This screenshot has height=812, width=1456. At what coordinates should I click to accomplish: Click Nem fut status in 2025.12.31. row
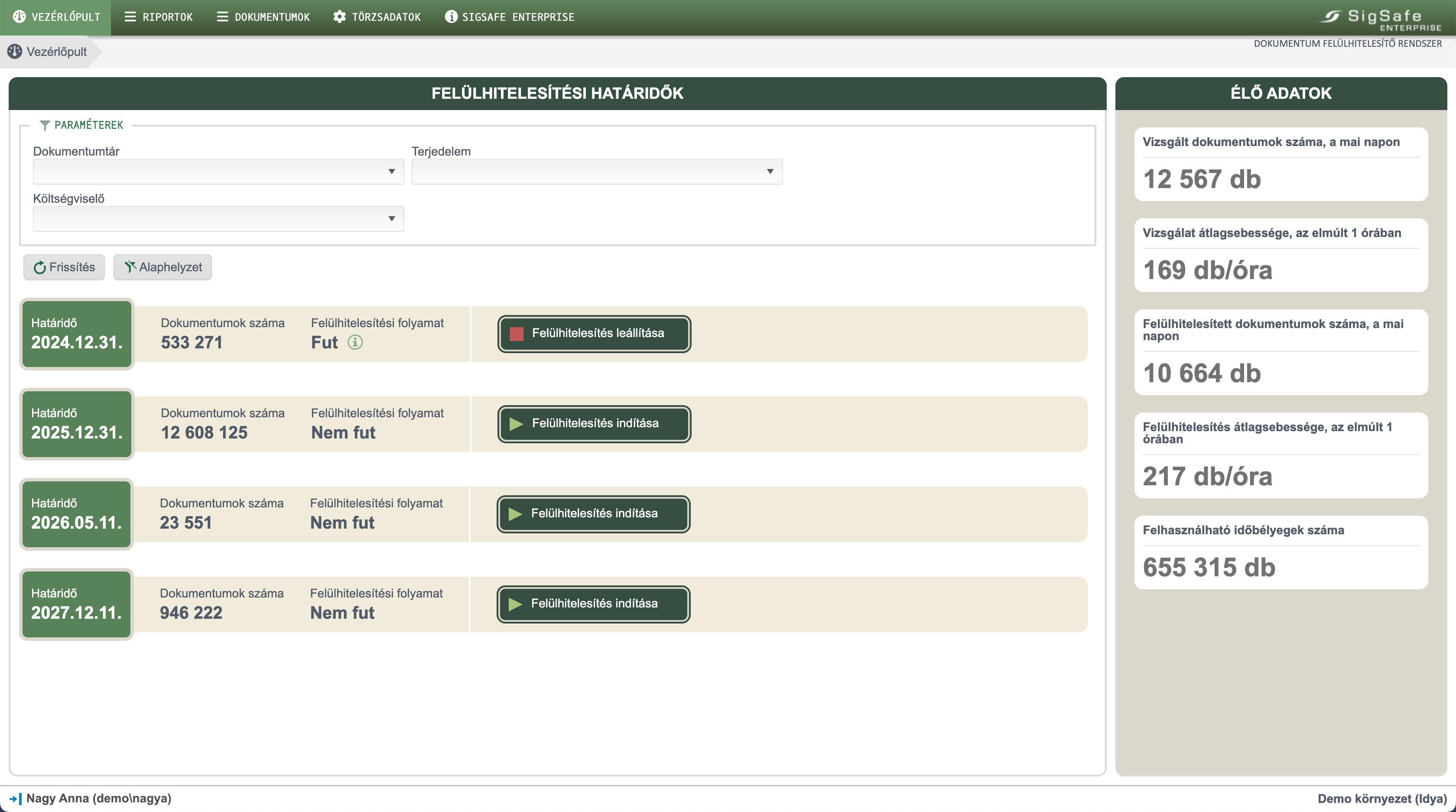(x=343, y=432)
